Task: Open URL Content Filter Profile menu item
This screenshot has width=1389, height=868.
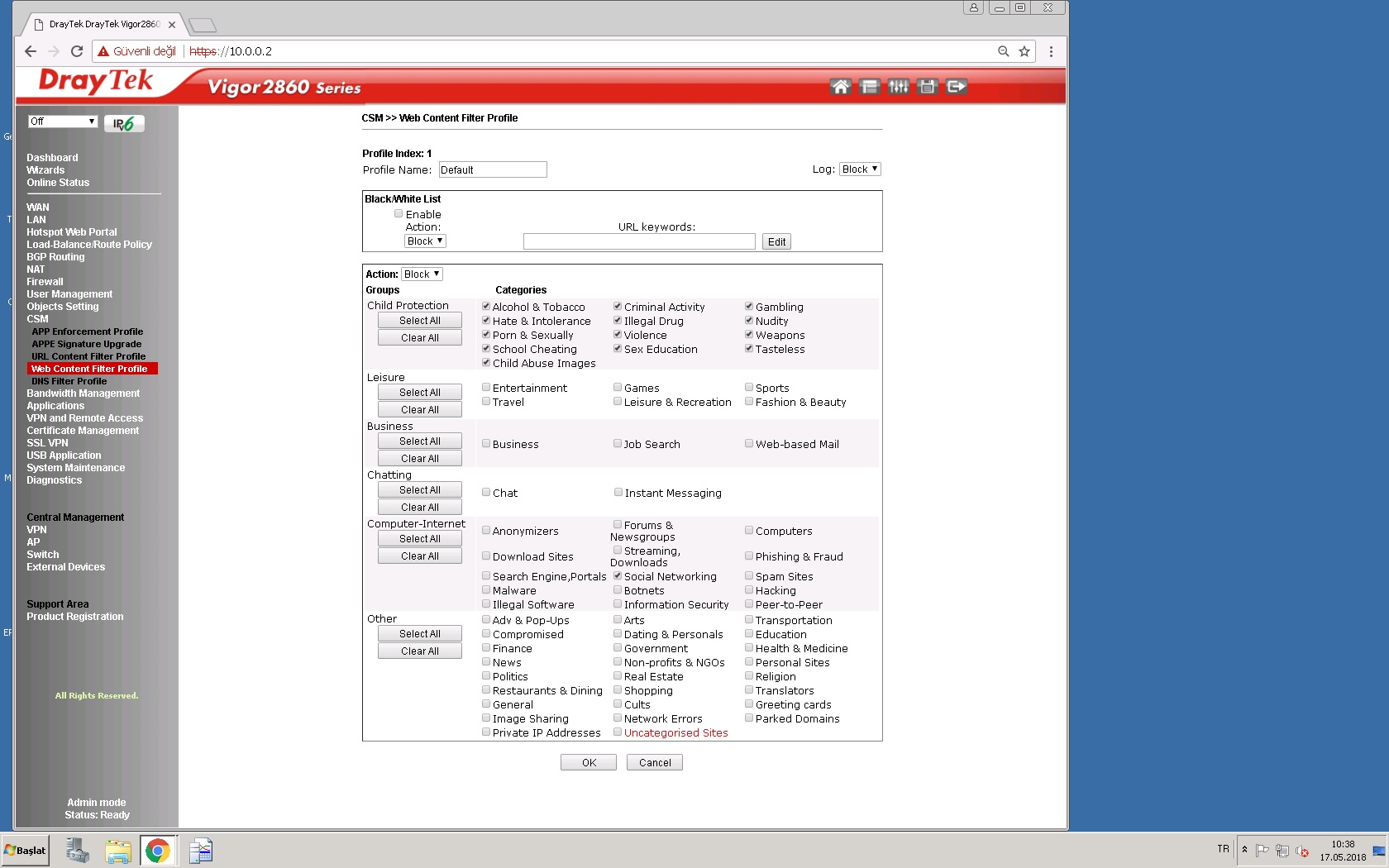Action: point(88,356)
